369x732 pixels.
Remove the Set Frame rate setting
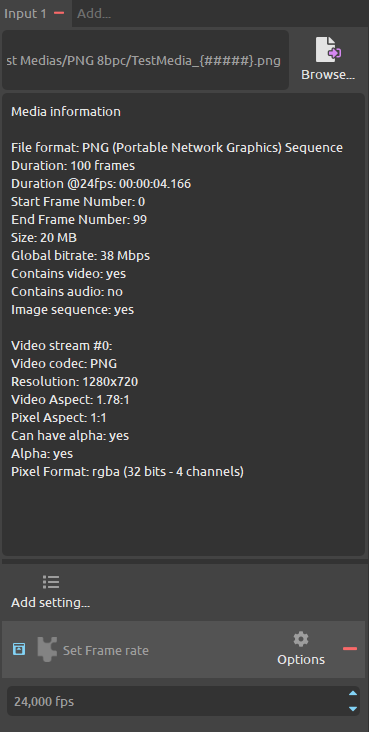pyautogui.click(x=350, y=648)
